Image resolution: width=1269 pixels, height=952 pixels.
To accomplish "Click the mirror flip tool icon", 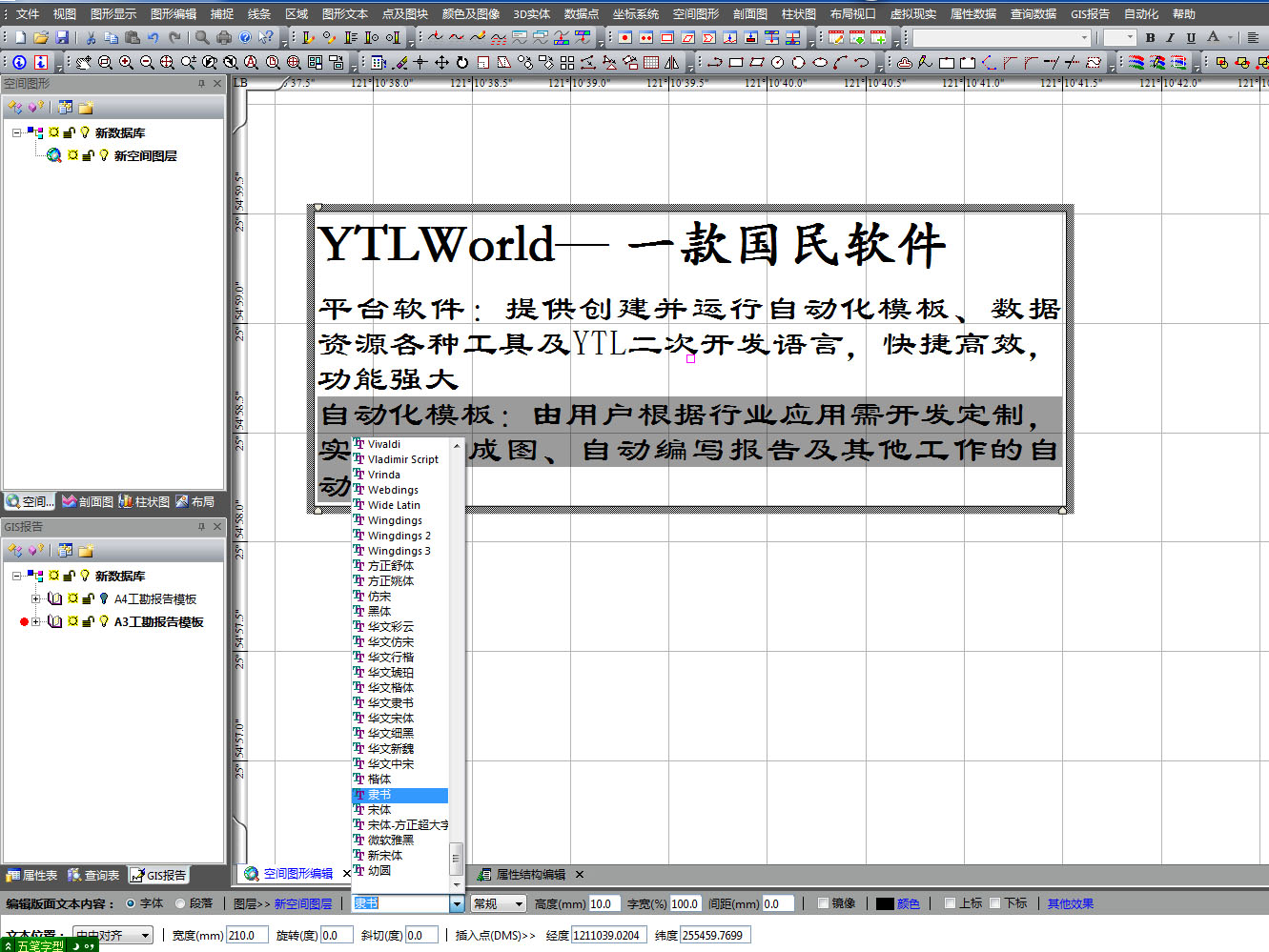I will tap(672, 62).
